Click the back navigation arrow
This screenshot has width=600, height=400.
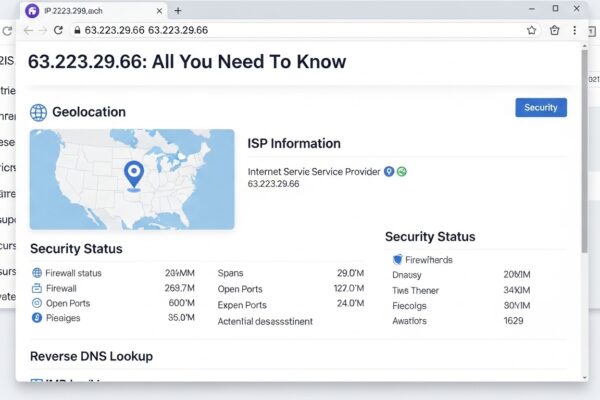(x=29, y=30)
